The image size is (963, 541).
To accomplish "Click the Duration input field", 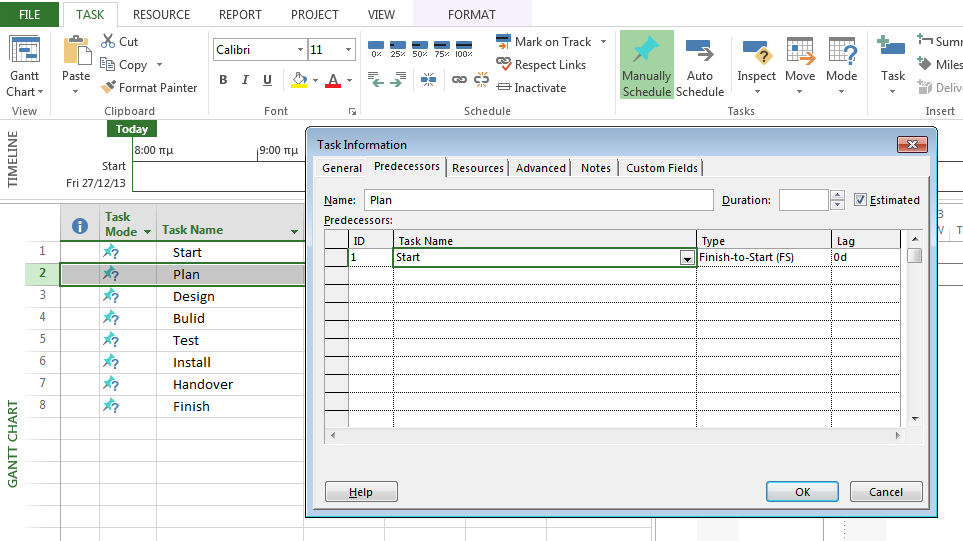I will click(804, 200).
